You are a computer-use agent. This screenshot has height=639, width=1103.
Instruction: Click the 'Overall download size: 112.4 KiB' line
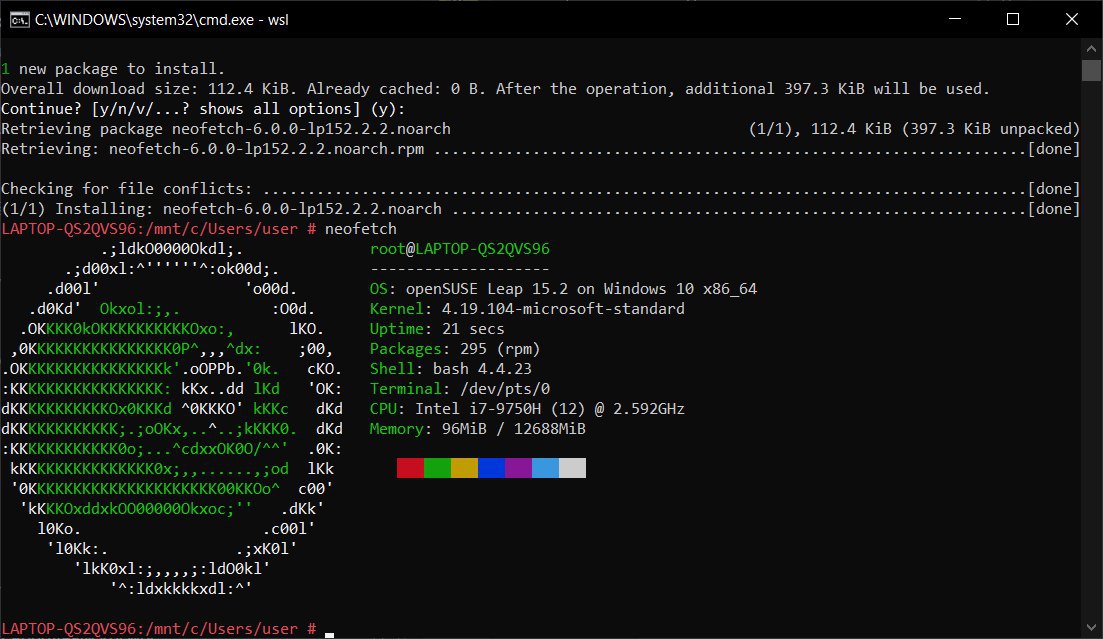(495, 89)
